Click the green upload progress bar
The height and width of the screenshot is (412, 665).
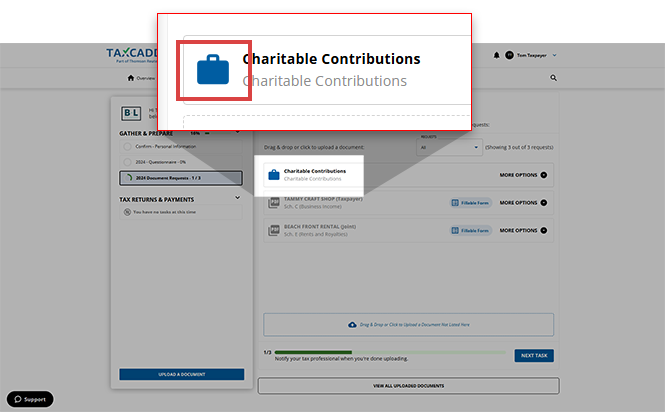pos(314,352)
